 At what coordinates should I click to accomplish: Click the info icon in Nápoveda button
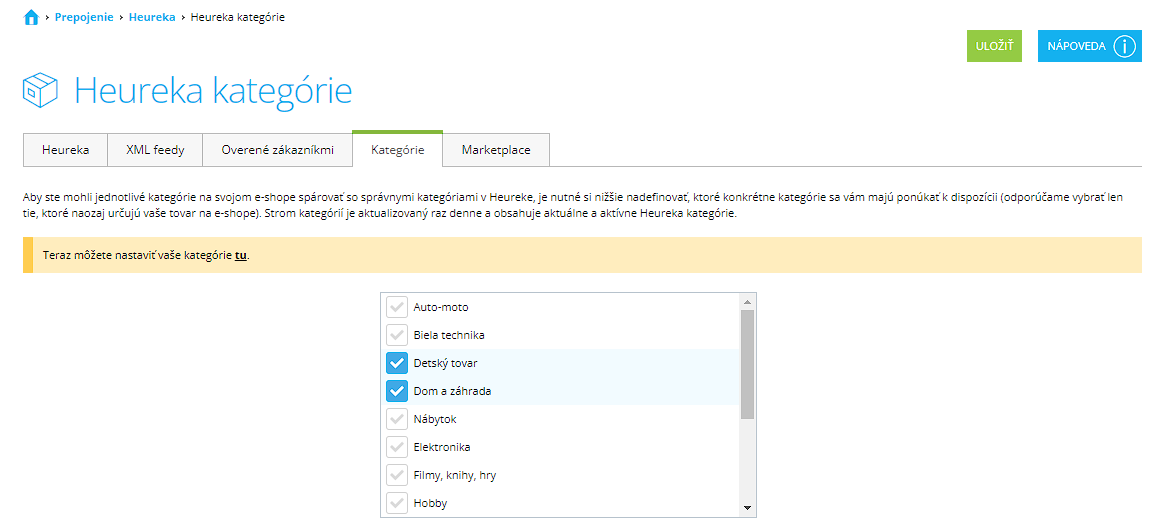click(x=1123, y=47)
